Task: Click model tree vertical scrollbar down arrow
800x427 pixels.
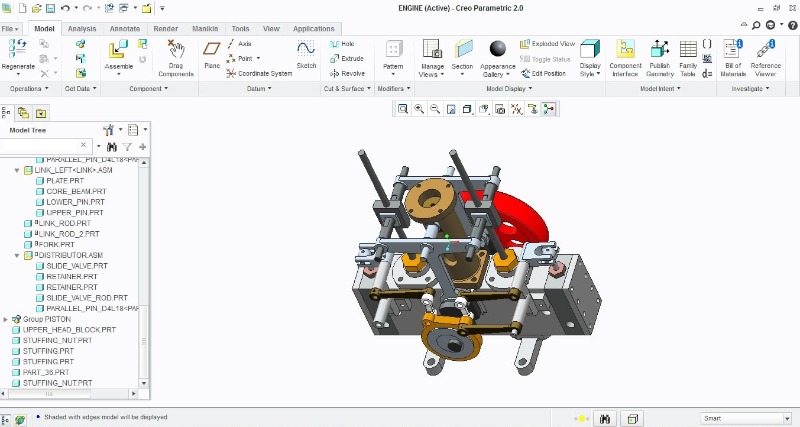Action: 143,383
